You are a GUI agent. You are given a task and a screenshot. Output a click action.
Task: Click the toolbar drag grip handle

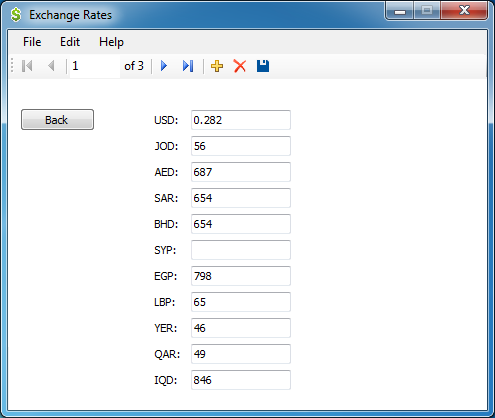pyautogui.click(x=12, y=66)
